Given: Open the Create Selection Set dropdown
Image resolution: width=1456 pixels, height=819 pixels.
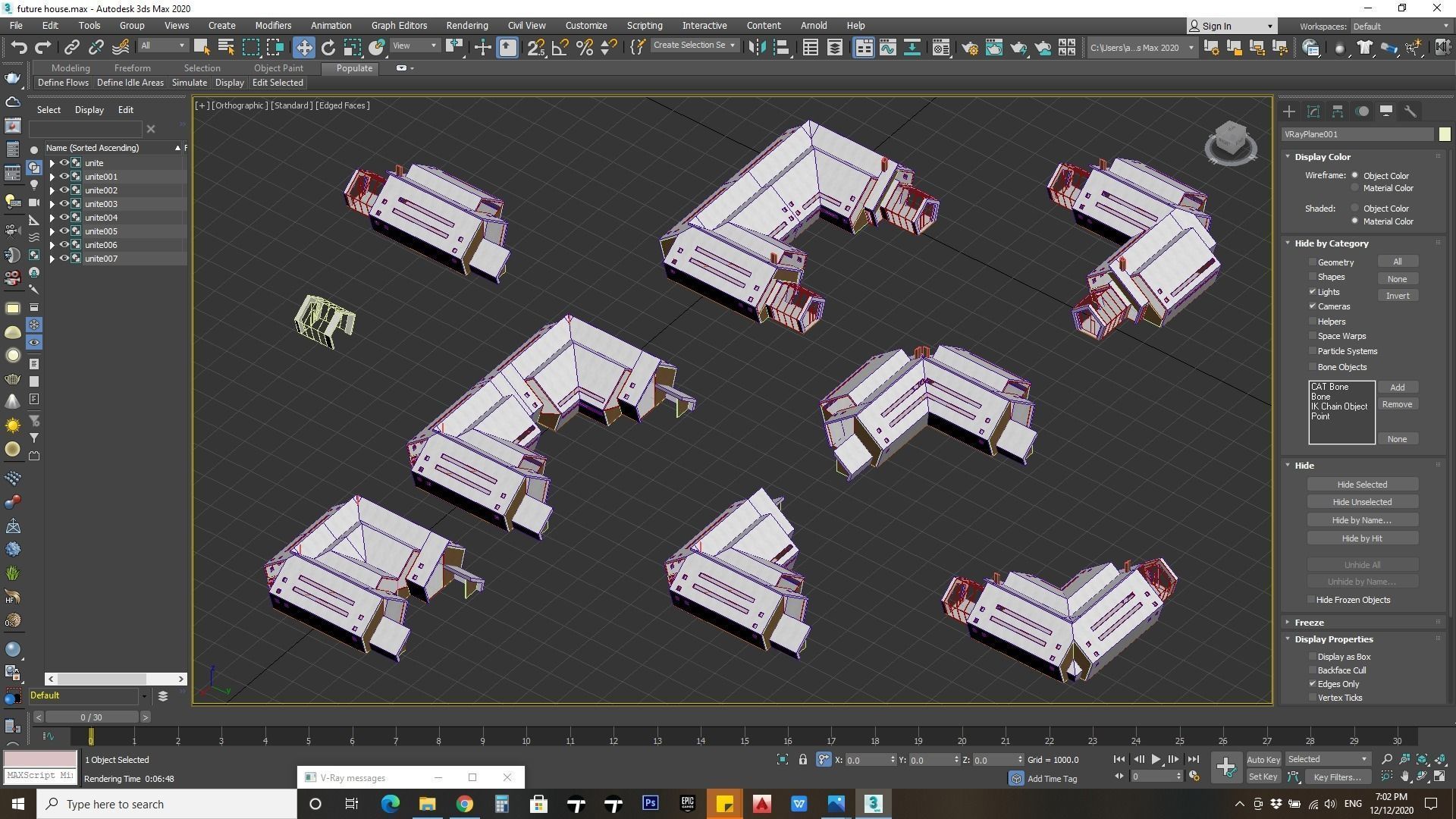Looking at the screenshot, I should [x=695, y=45].
